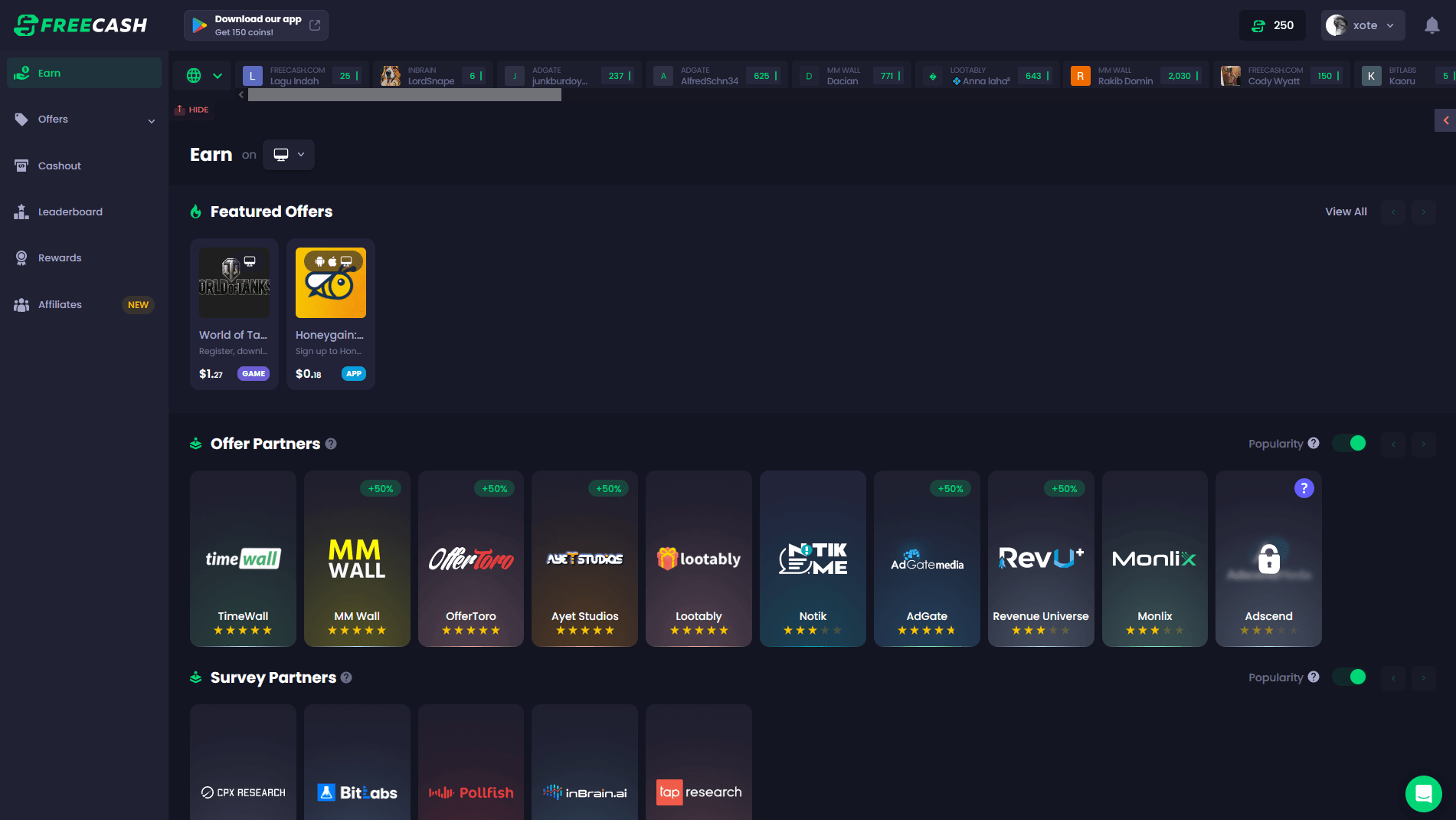Select the Earn icon in the sidebar
Viewport: 1456px width, 820px height.
tap(21, 72)
